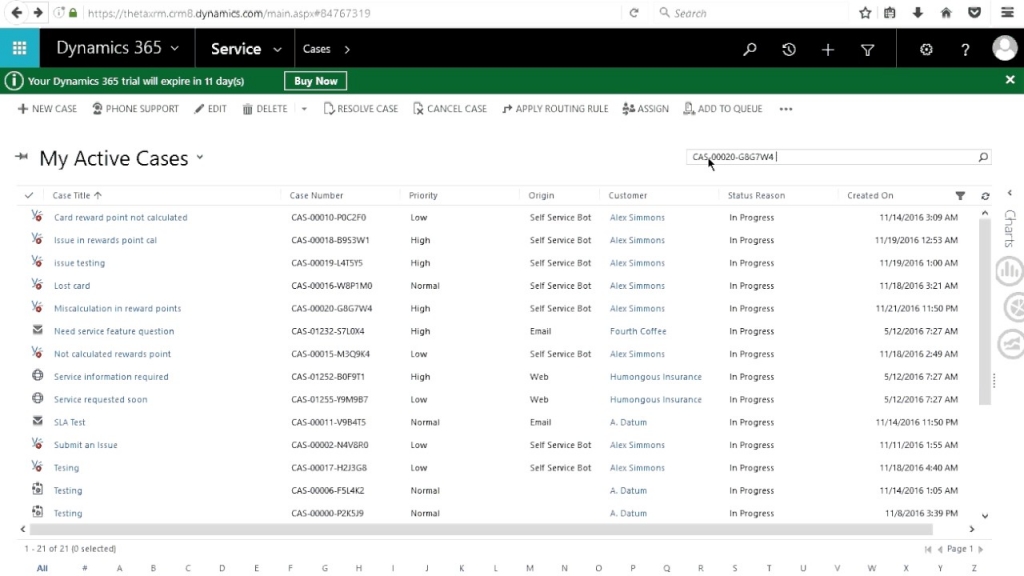Open recently viewed items history icon
This screenshot has width=1024, height=576.
789,49
